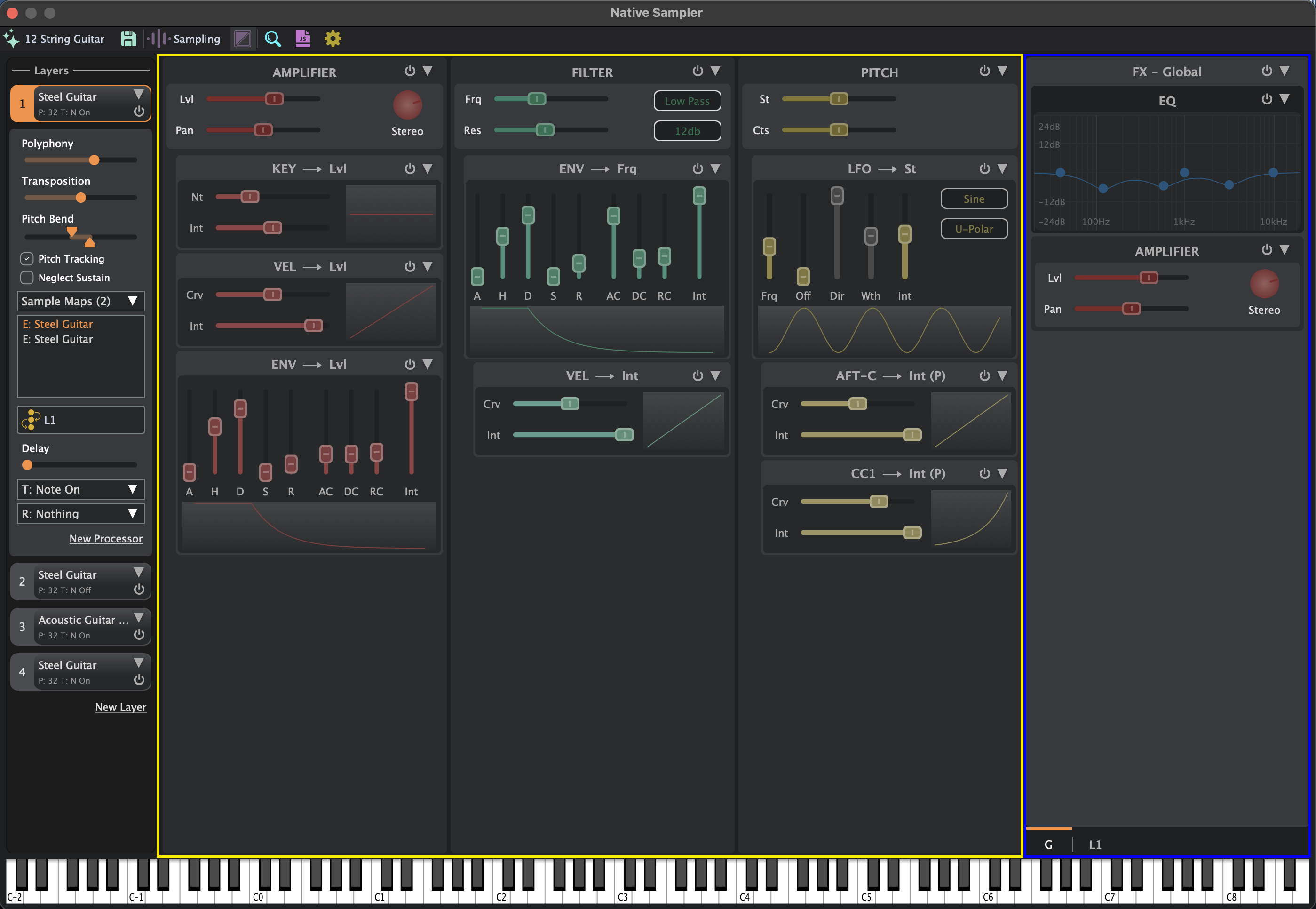Click the L1 processor chain icon
1316x909 pixels.
(x=31, y=420)
